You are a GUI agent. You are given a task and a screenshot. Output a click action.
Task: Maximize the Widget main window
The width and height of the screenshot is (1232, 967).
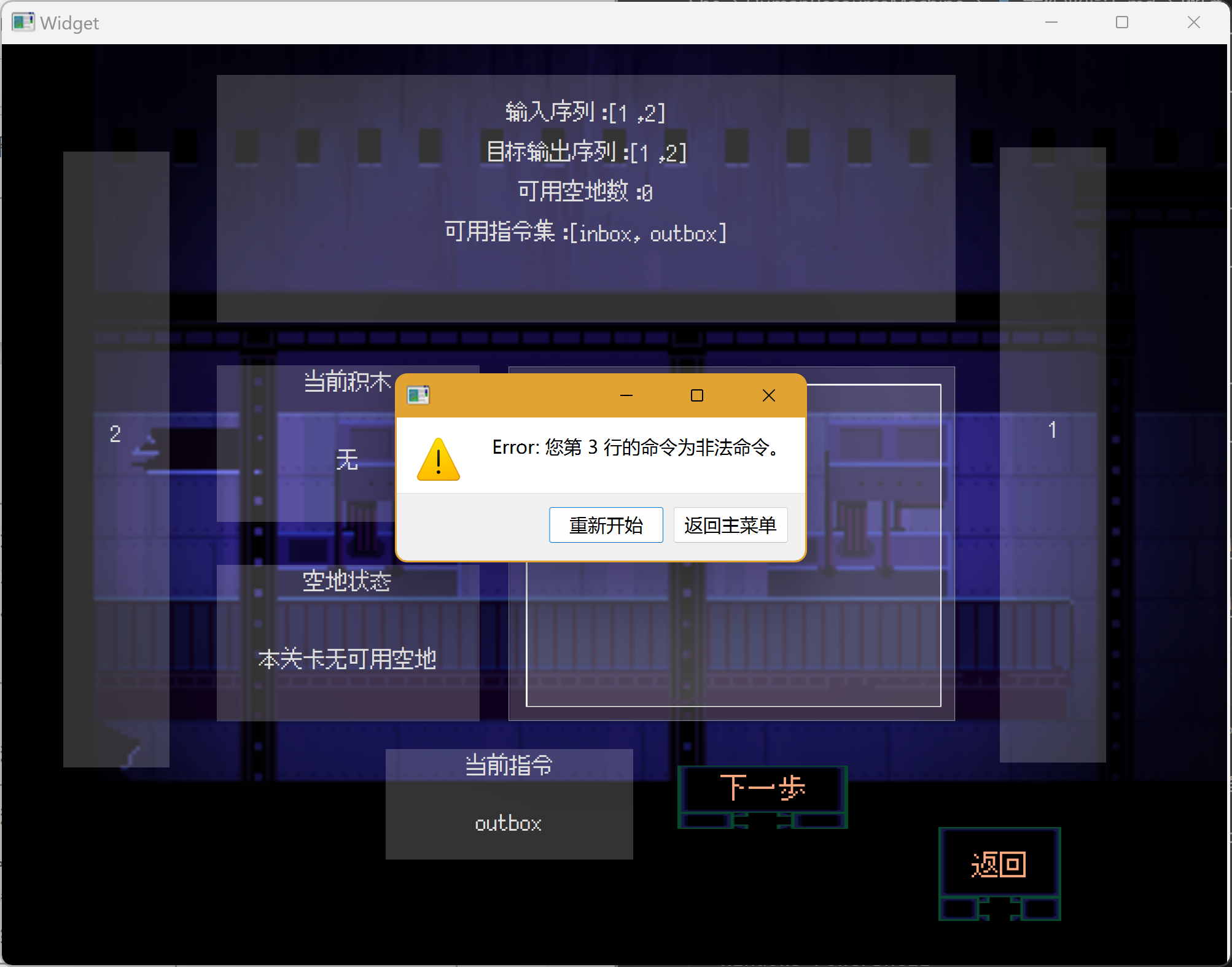coord(1122,23)
